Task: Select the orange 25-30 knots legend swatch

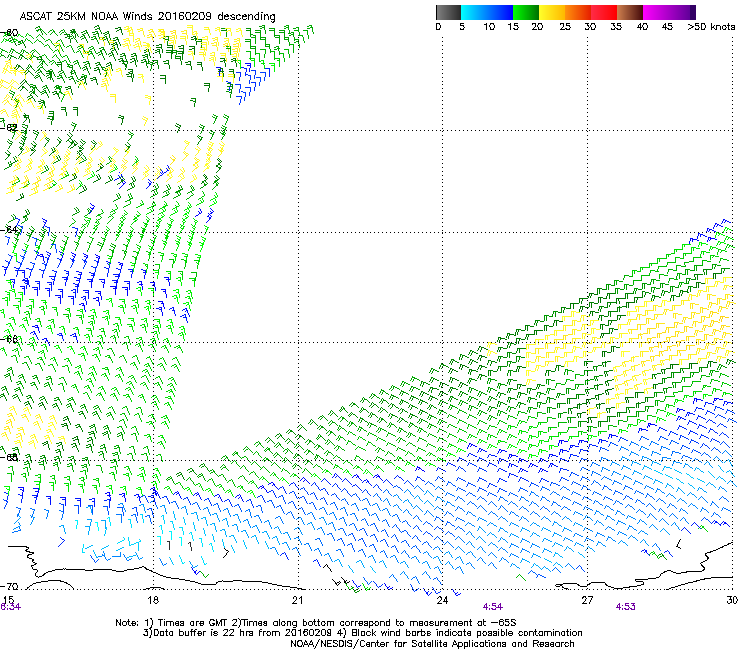Action: (578, 12)
